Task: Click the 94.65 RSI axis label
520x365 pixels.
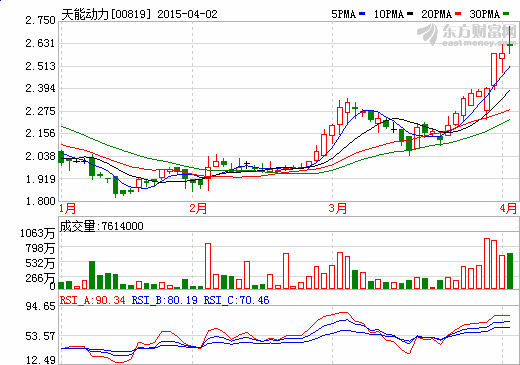Action: coord(41,306)
